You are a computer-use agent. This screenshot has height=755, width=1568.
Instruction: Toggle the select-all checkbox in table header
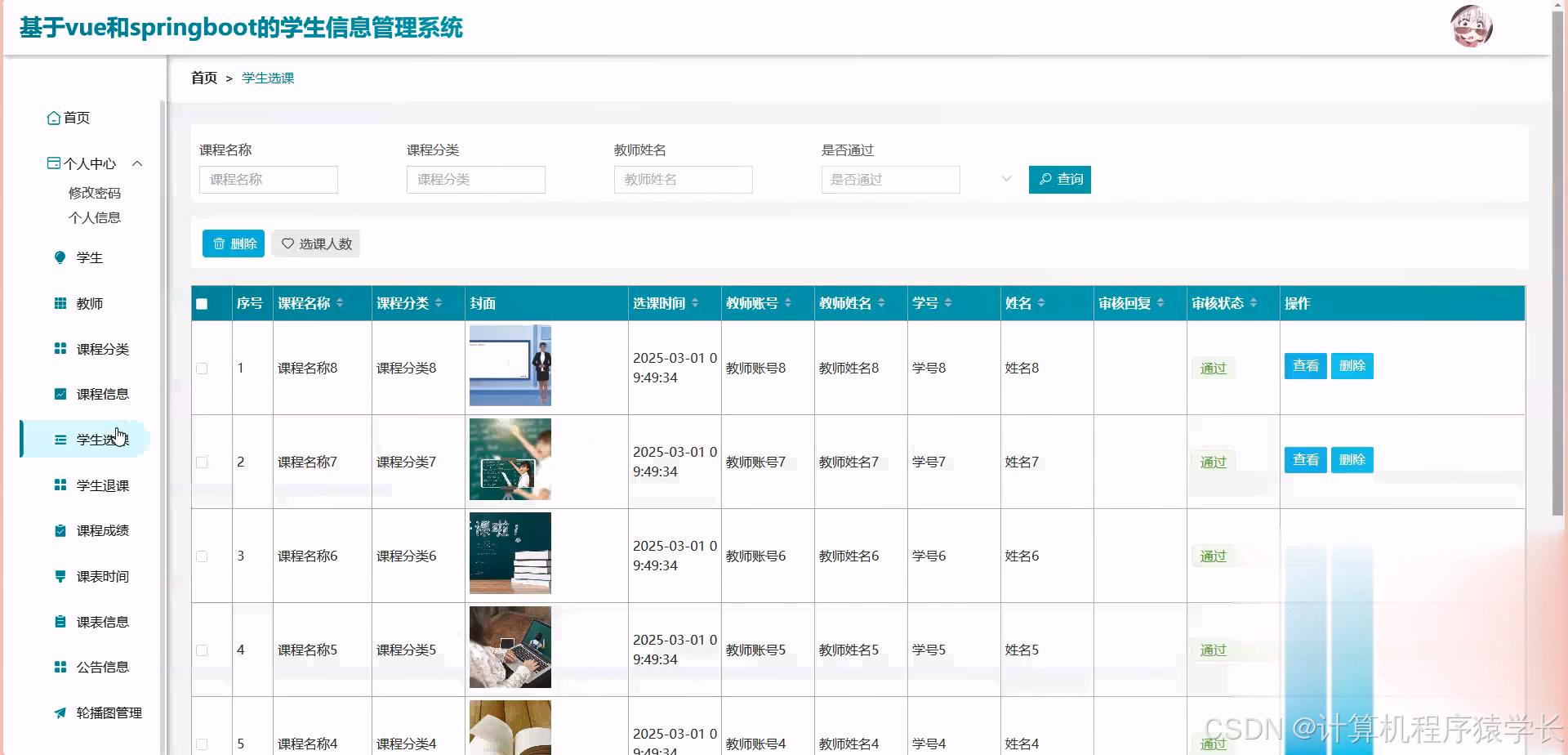click(x=202, y=303)
